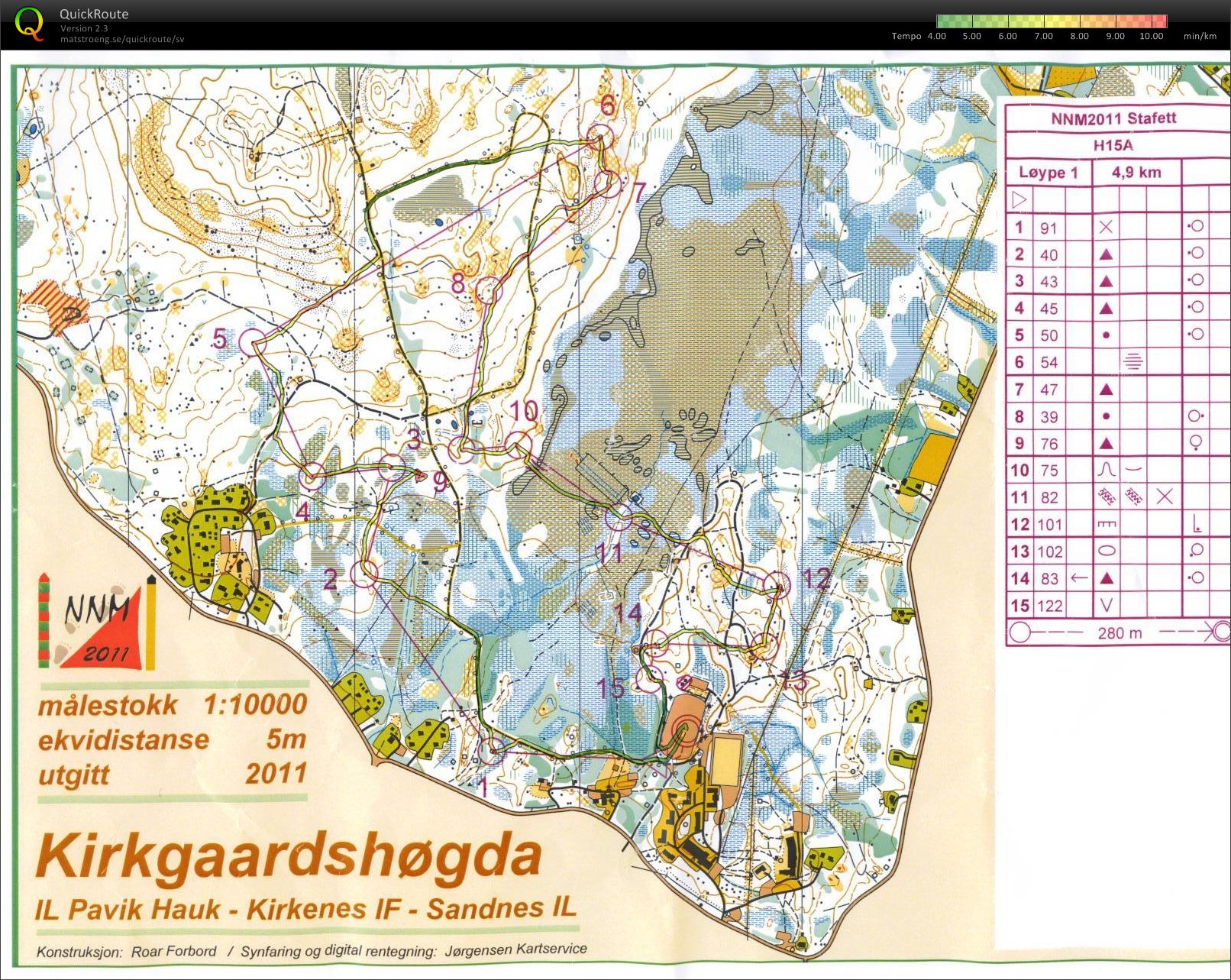
Task: Click the X symbol in row 11
Action: point(1164,497)
